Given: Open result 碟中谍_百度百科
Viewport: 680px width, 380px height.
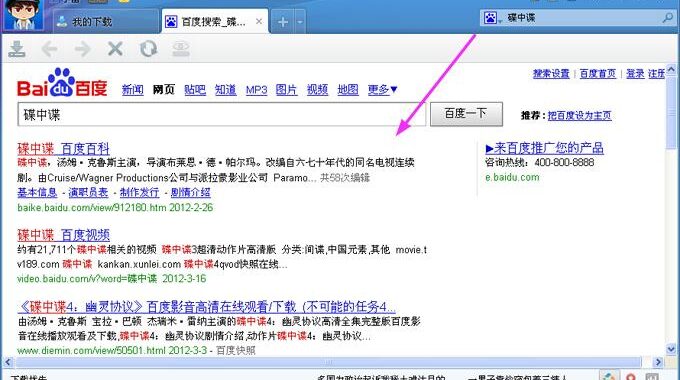Looking at the screenshot, I should click(63, 149).
